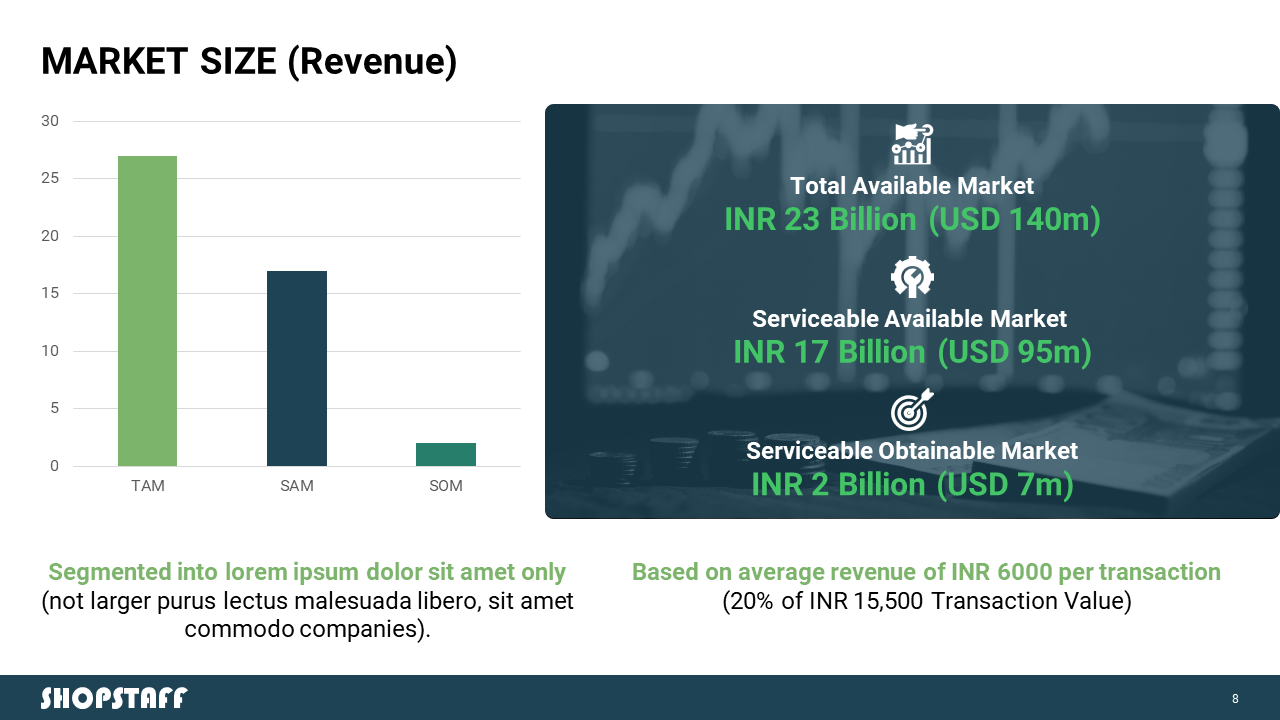Click the 'INR 2 Billion (USD 7m)' value
Screen dimensions: 1280x720
click(x=912, y=484)
